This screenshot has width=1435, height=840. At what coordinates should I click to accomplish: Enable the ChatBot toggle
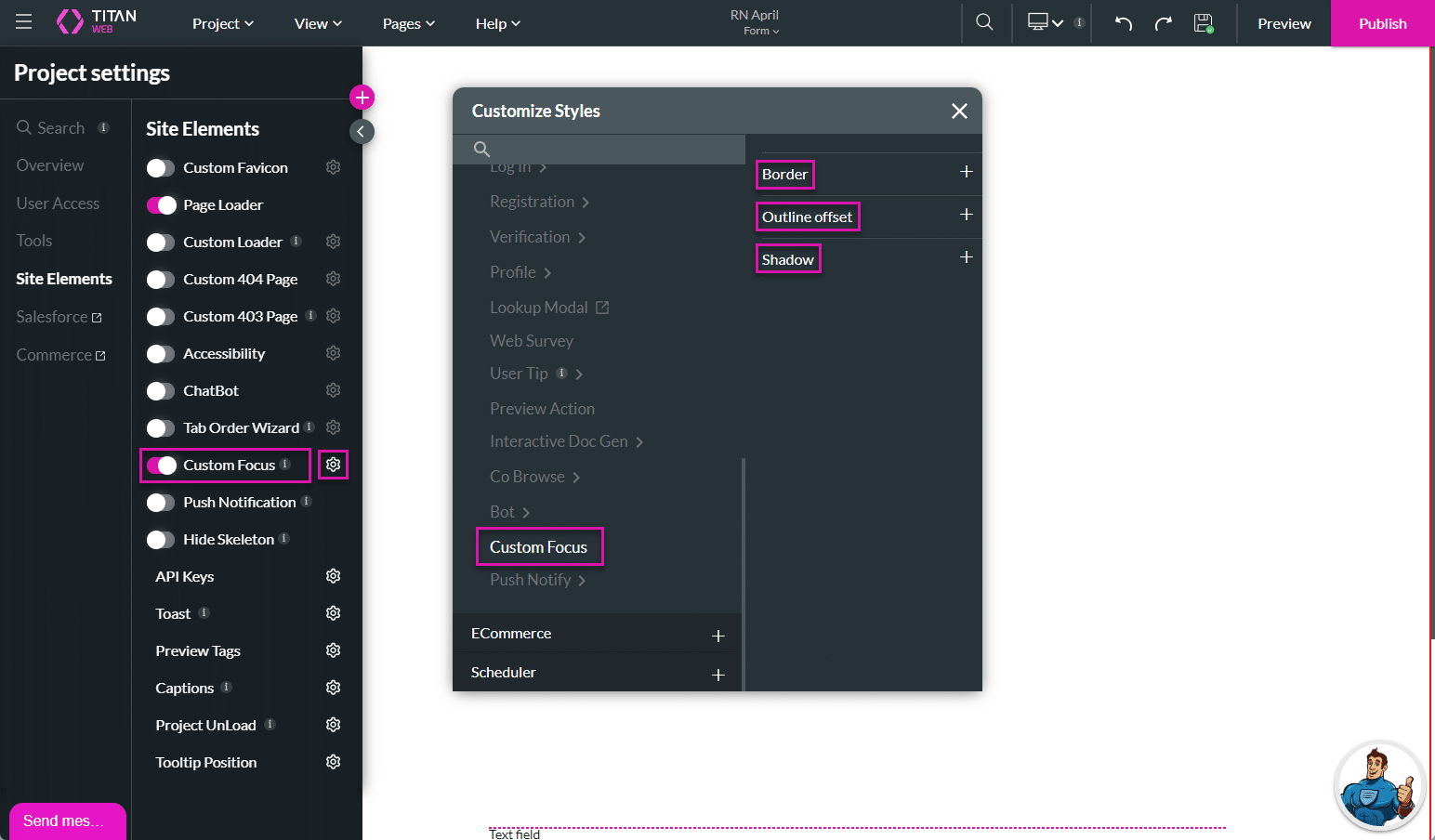[x=161, y=391]
